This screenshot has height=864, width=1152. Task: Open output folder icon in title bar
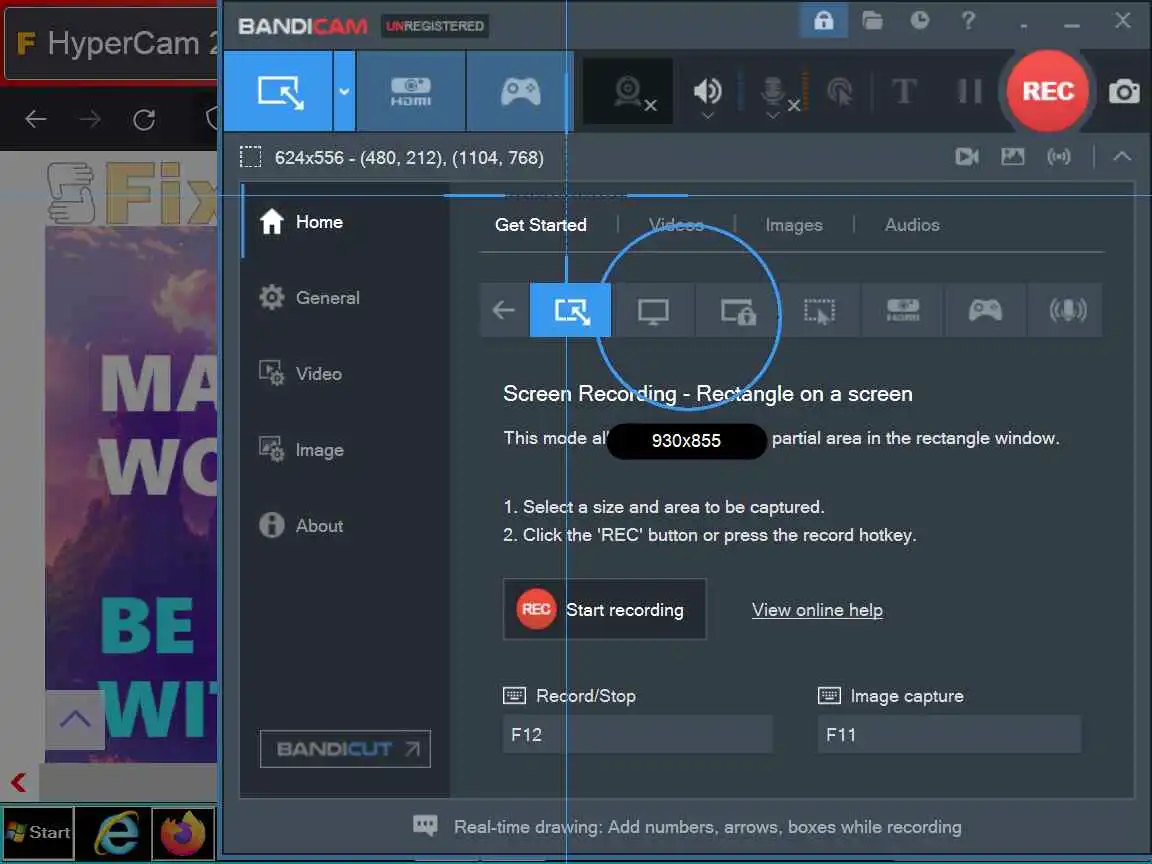872,20
